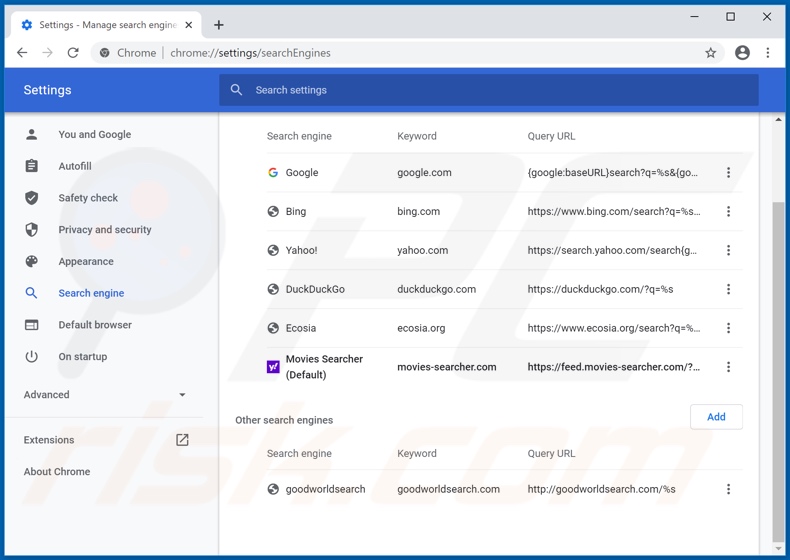Open You and Google settings section
Screen dimensions: 790x560
pyautogui.click(x=95, y=135)
